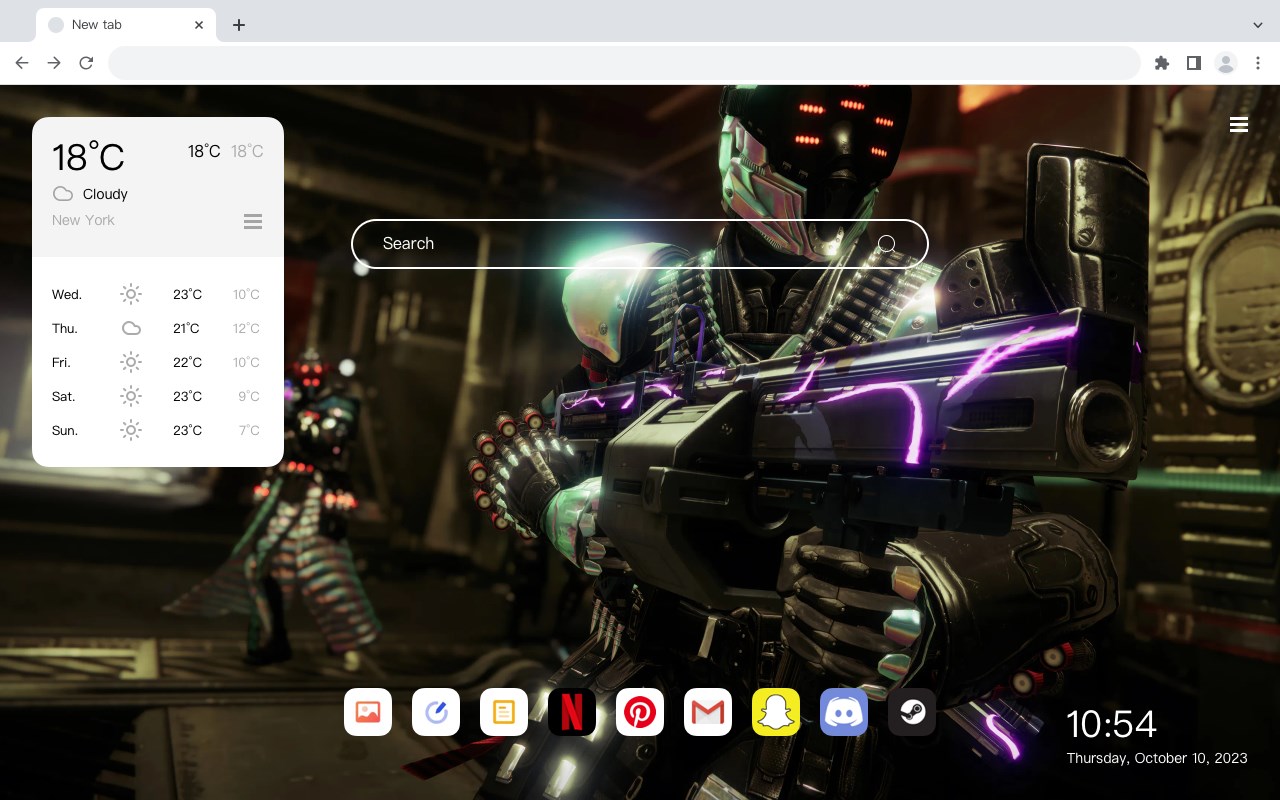The width and height of the screenshot is (1280, 800).
Task: Open the Snapchat shortcut
Action: point(776,712)
